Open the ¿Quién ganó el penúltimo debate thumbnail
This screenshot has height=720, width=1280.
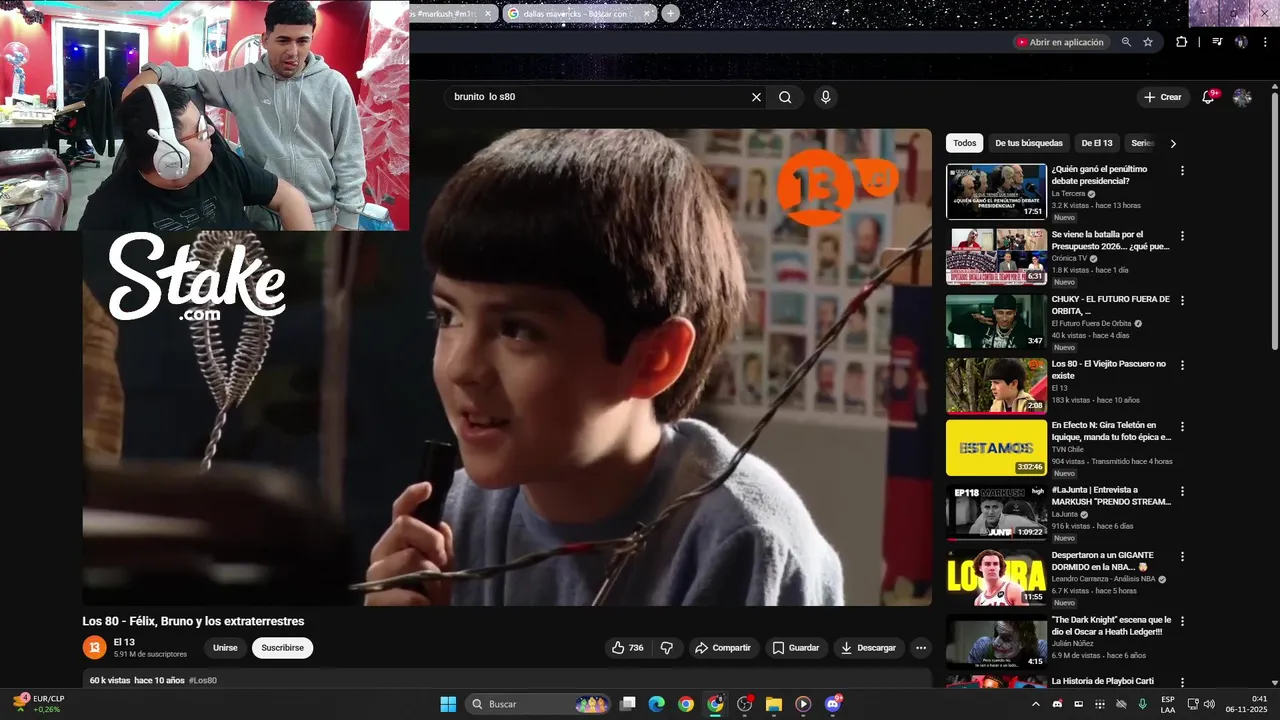coord(996,191)
